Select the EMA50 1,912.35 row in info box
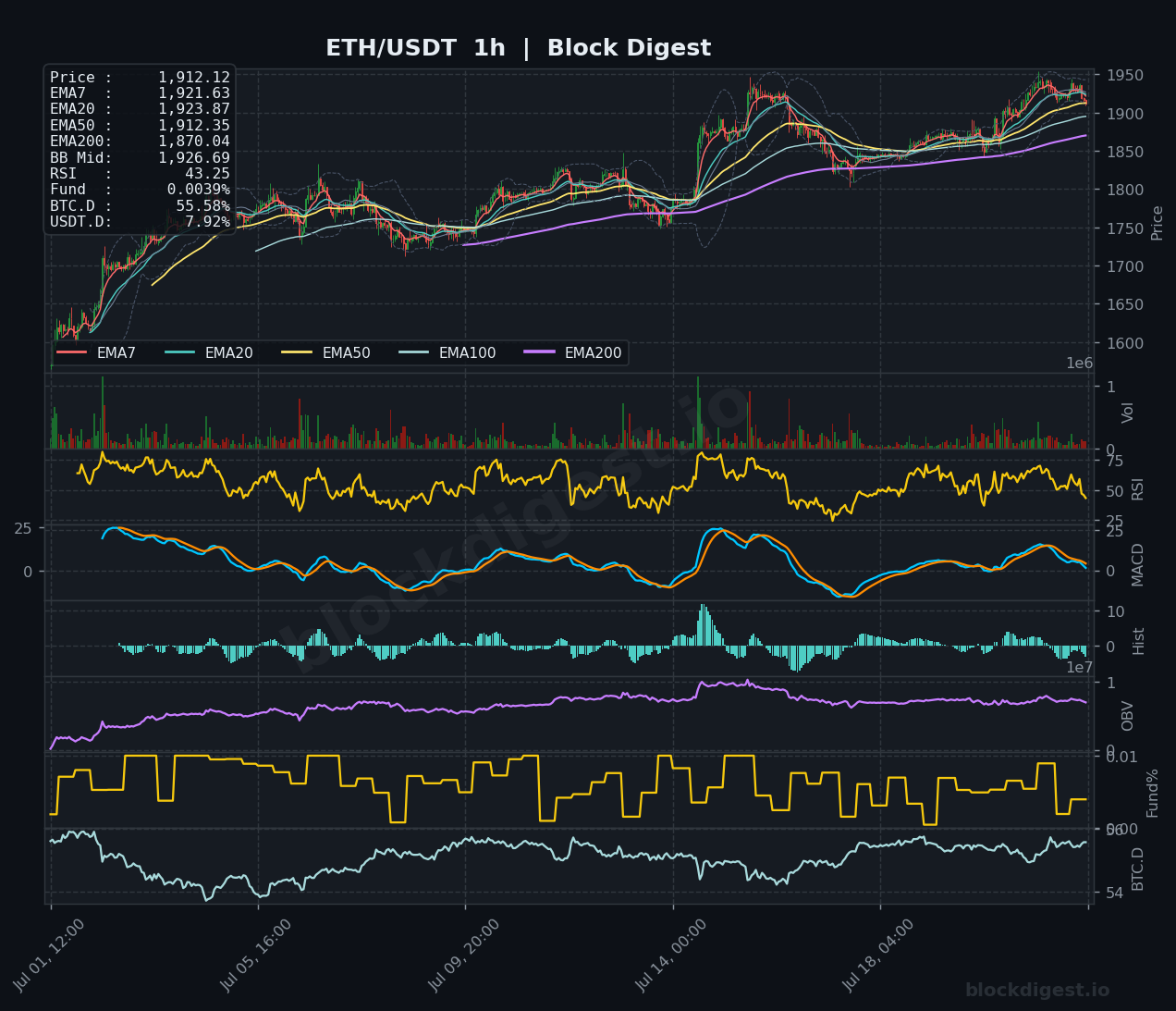 [140, 126]
